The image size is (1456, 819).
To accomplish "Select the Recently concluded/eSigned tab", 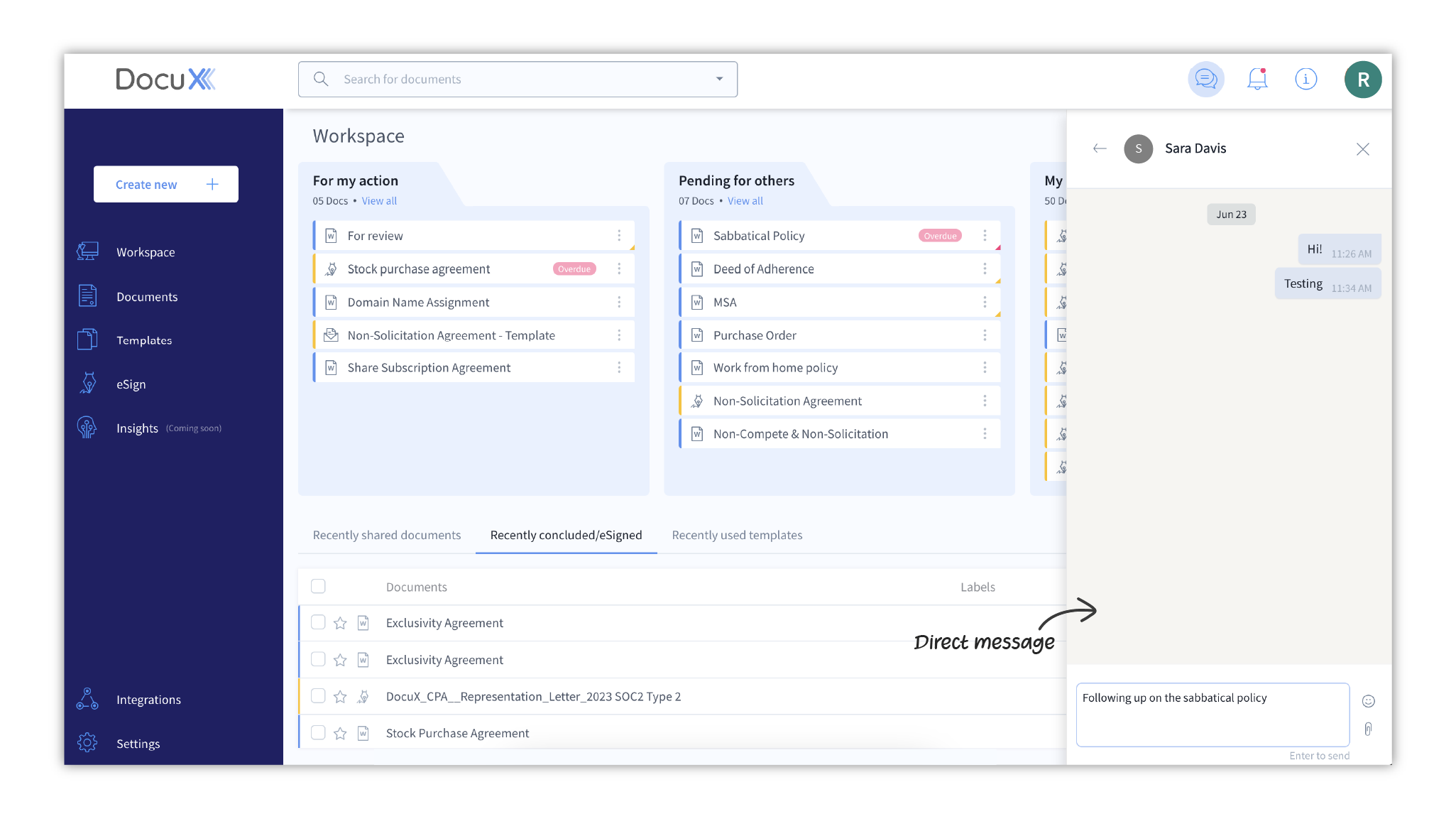I will click(565, 534).
